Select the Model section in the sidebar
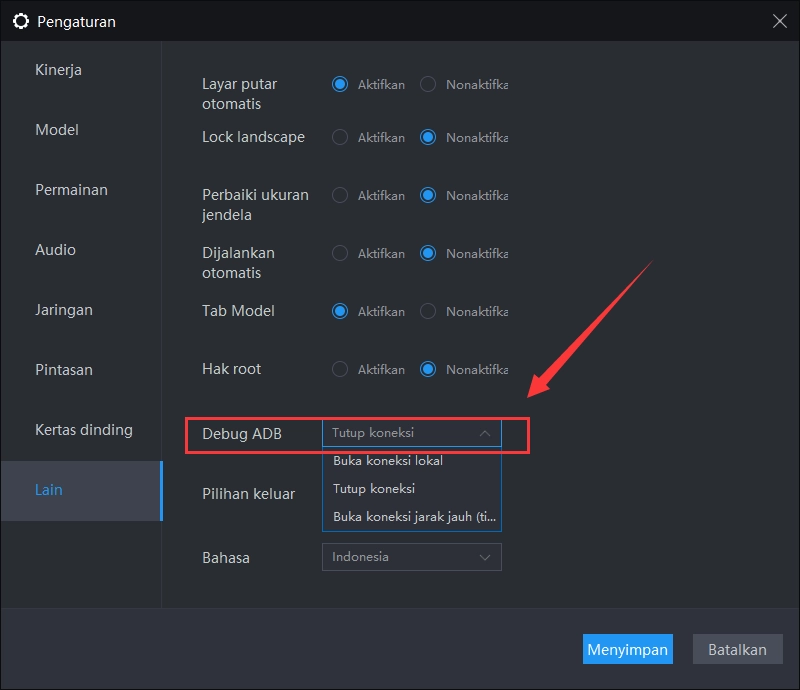Image resolution: width=800 pixels, height=690 pixels. tap(57, 129)
